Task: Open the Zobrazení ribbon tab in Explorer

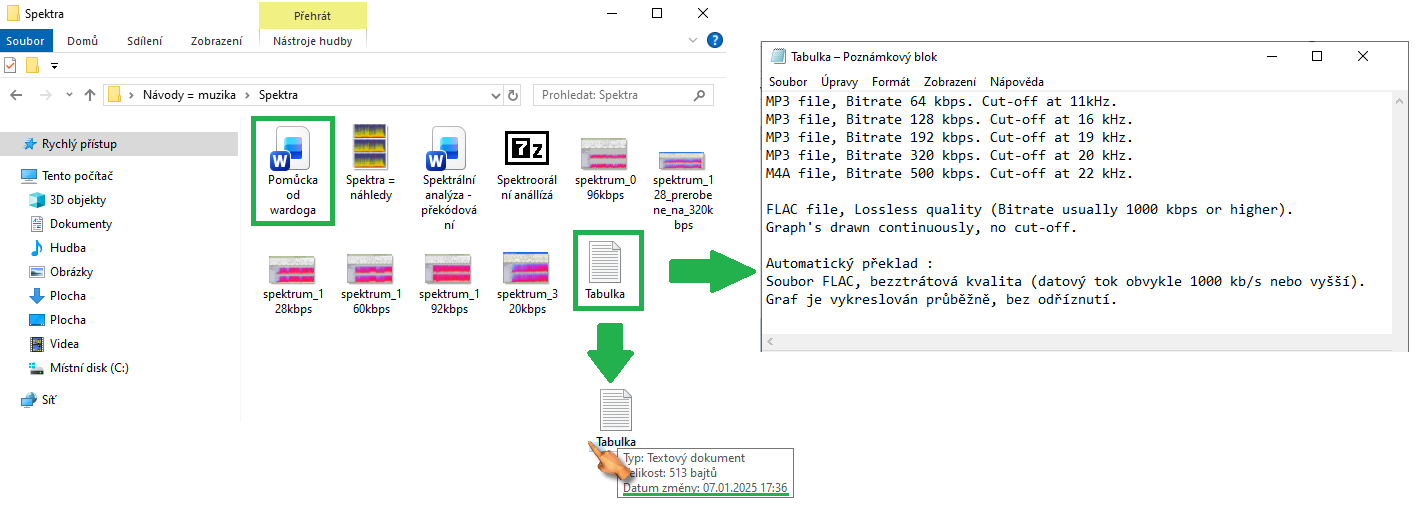Action: (216, 41)
